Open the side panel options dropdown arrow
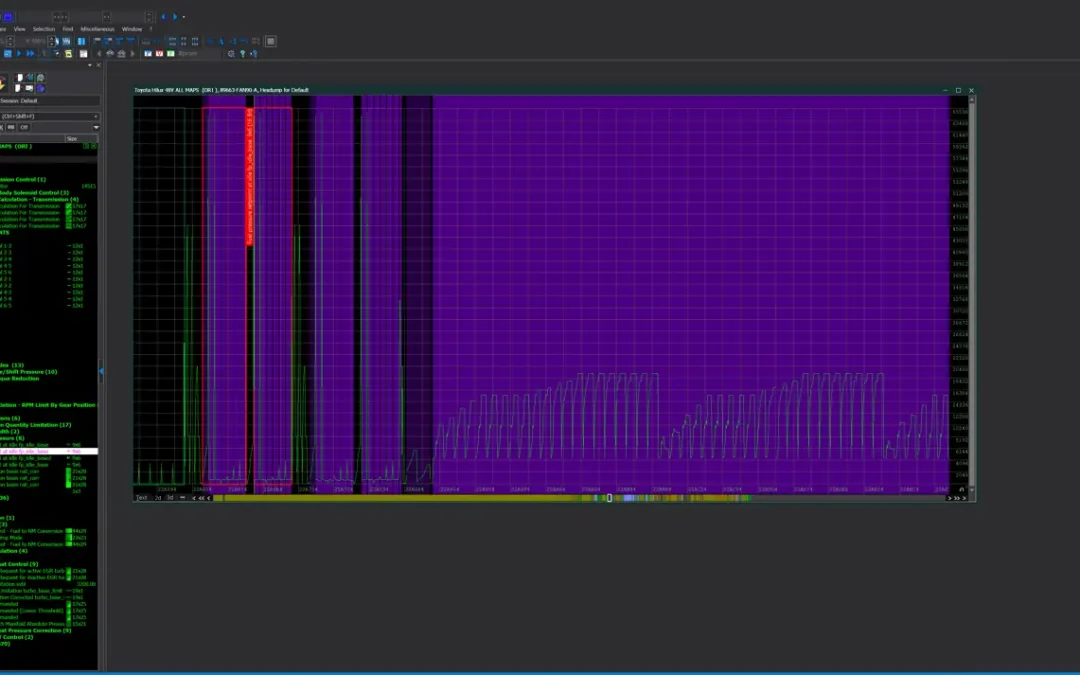 [x=90, y=65]
